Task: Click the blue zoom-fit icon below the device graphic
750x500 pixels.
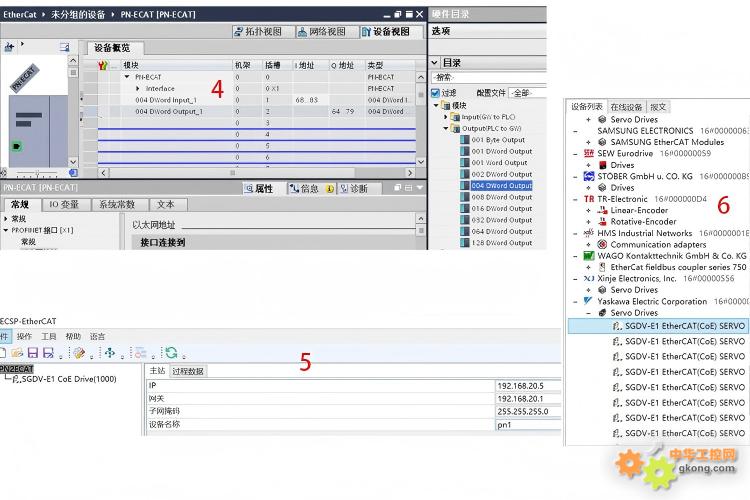Action: click(x=73, y=173)
